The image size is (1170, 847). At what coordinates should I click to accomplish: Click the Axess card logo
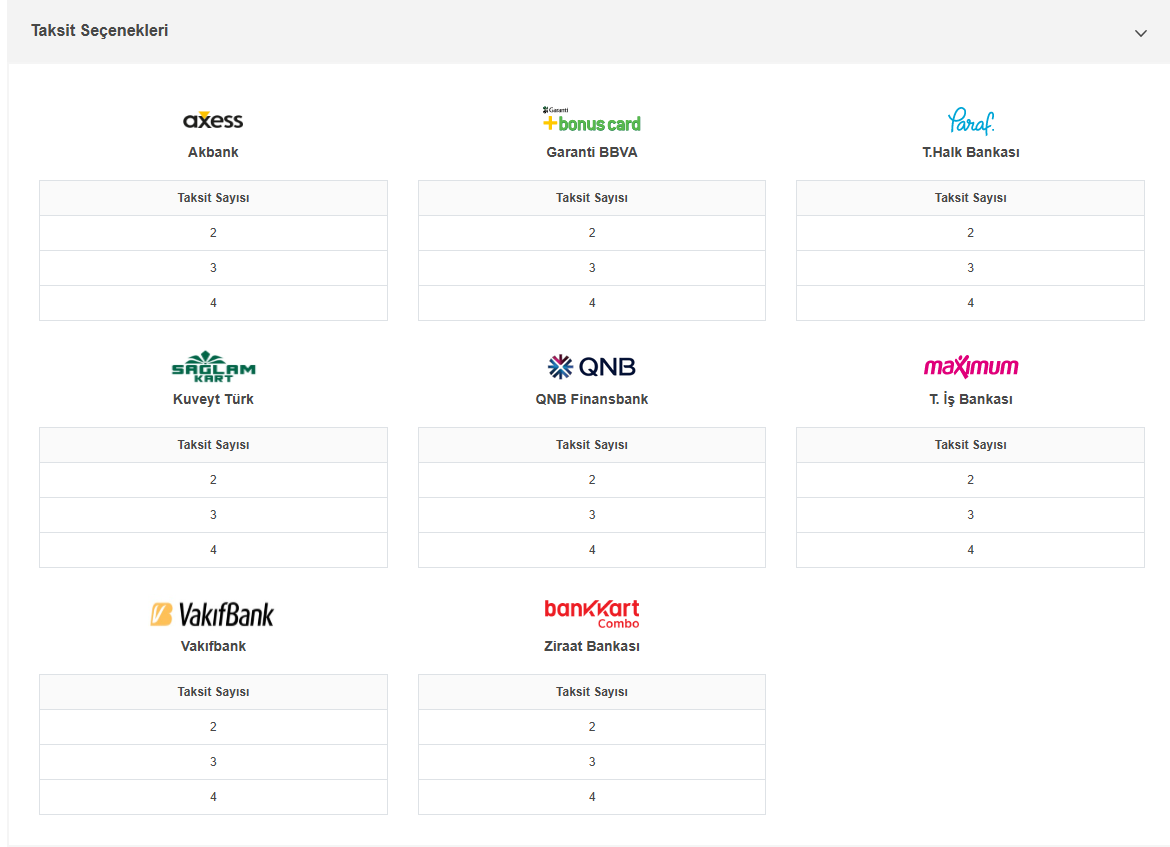click(x=213, y=120)
